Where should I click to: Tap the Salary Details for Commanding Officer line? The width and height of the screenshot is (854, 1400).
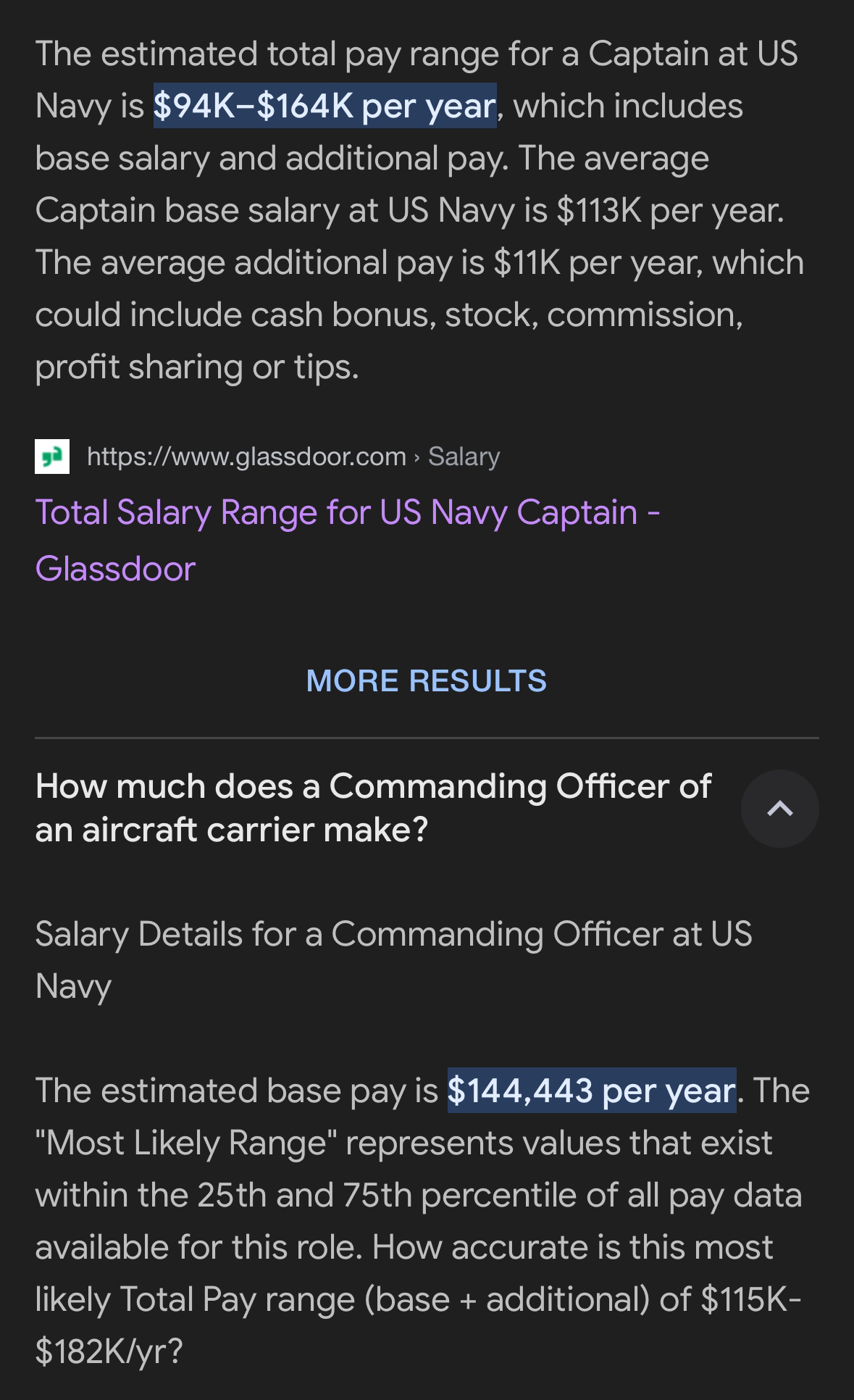tap(393, 959)
